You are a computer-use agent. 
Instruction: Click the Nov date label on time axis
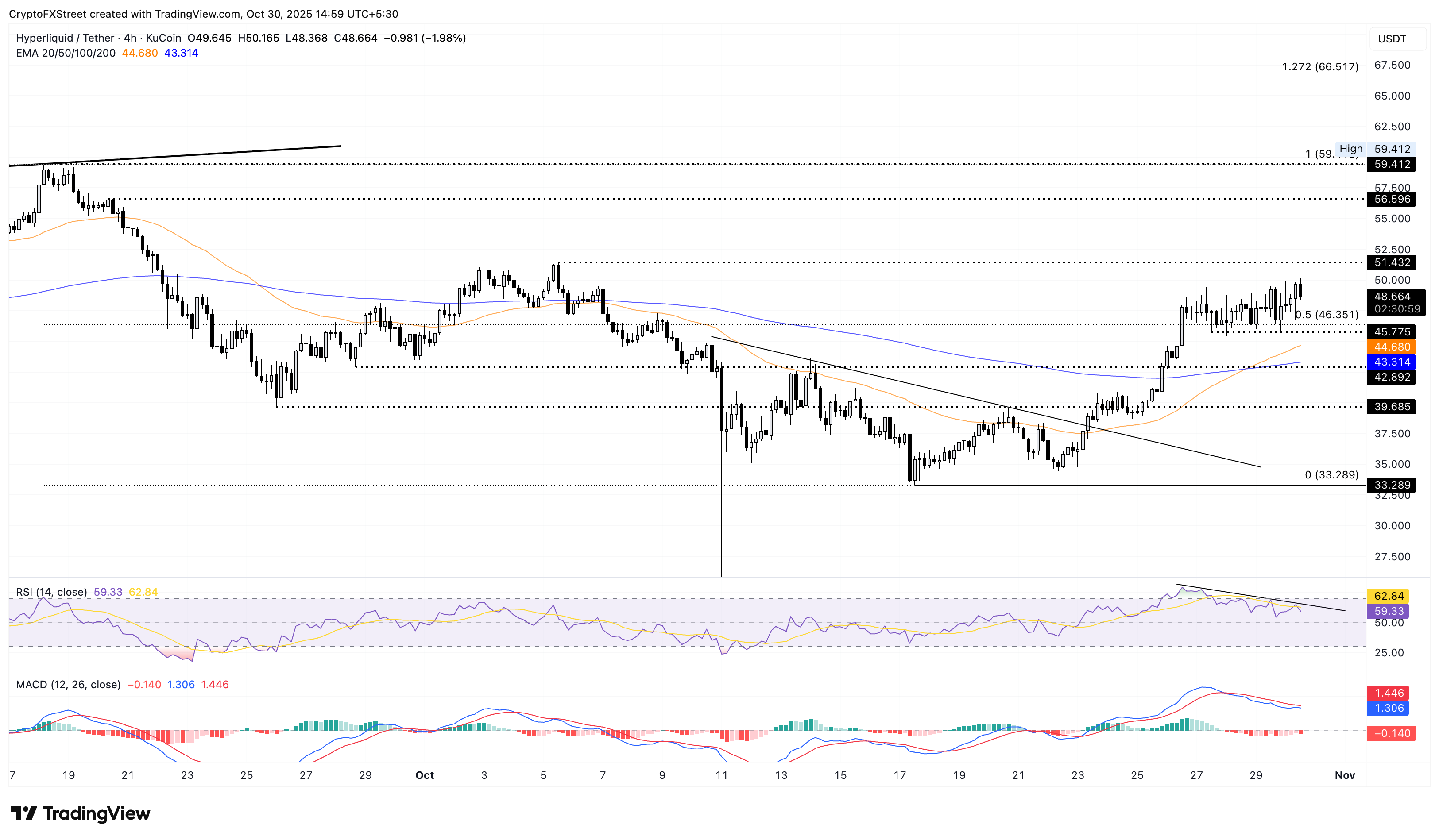[1344, 775]
